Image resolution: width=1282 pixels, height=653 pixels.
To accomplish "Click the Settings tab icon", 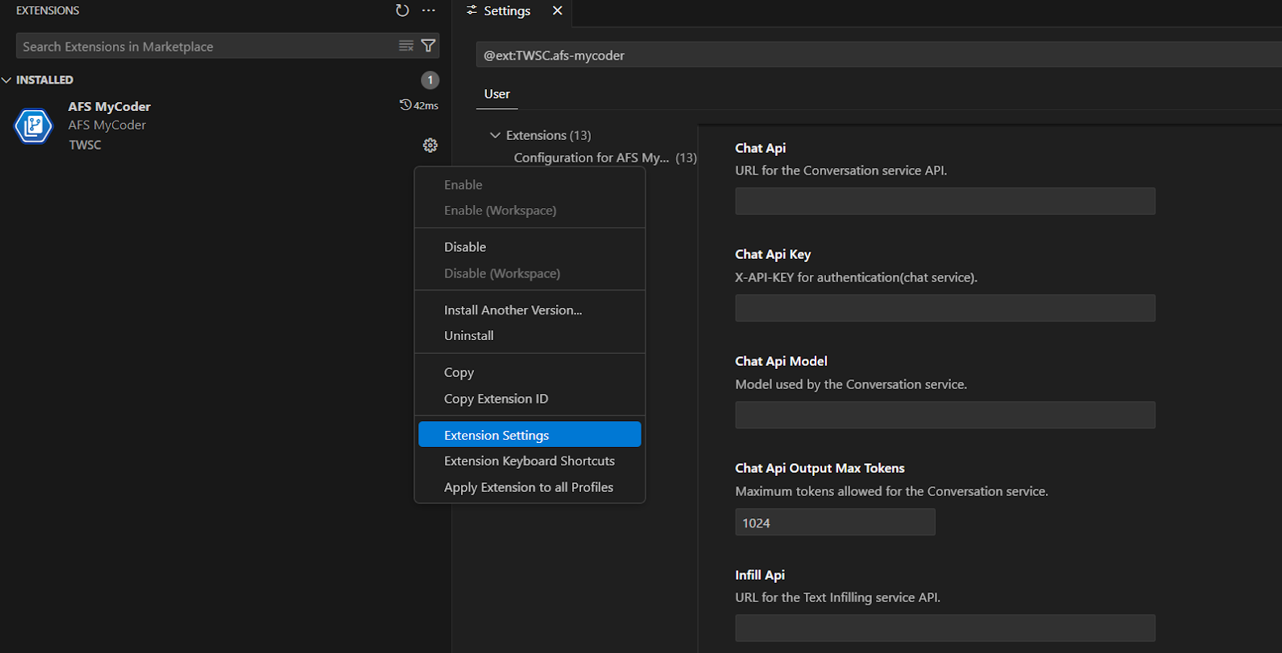I will (472, 10).
